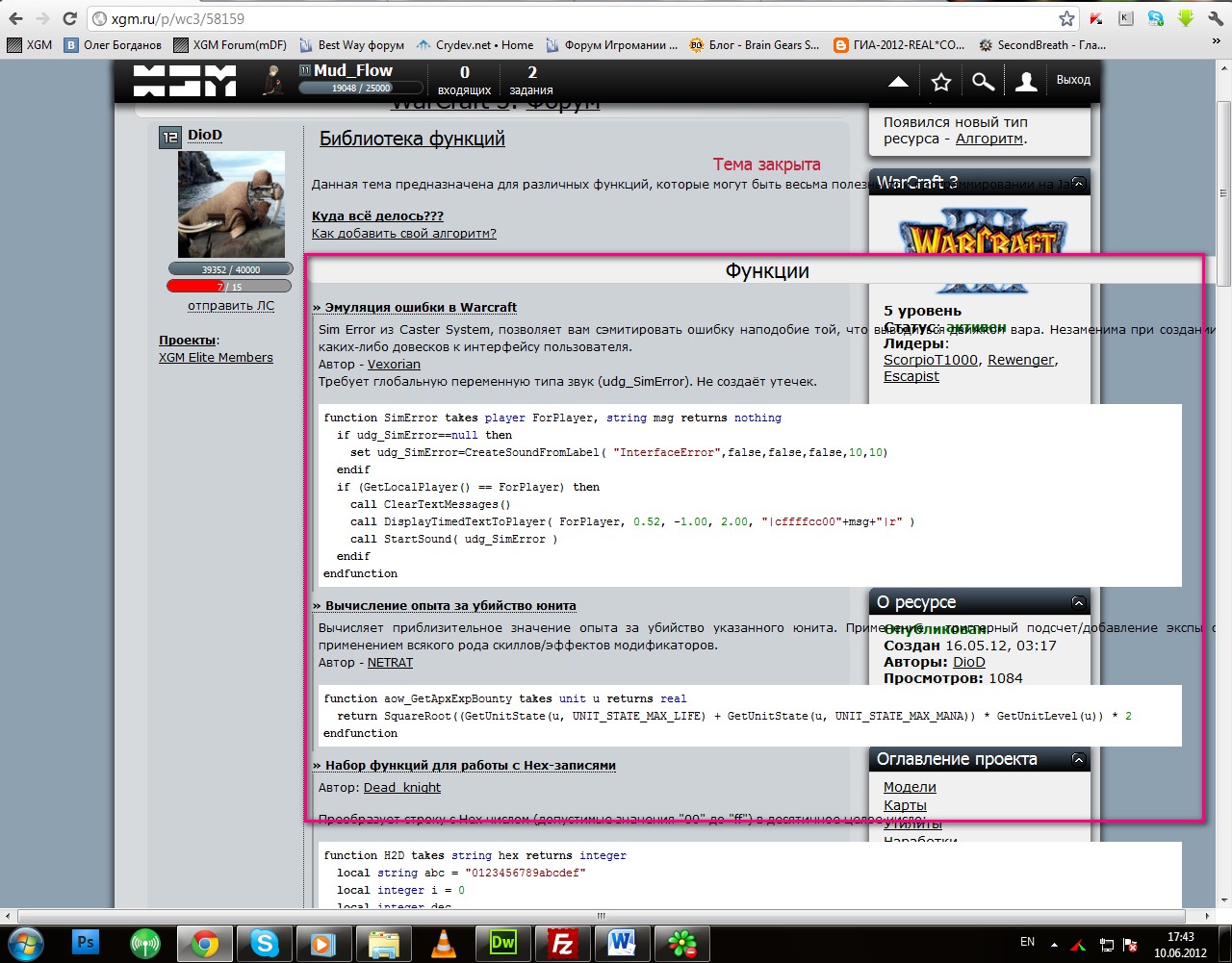Click DioD's experience bar 39352 / 40000
This screenshot has height=963, width=1232.
click(x=229, y=269)
